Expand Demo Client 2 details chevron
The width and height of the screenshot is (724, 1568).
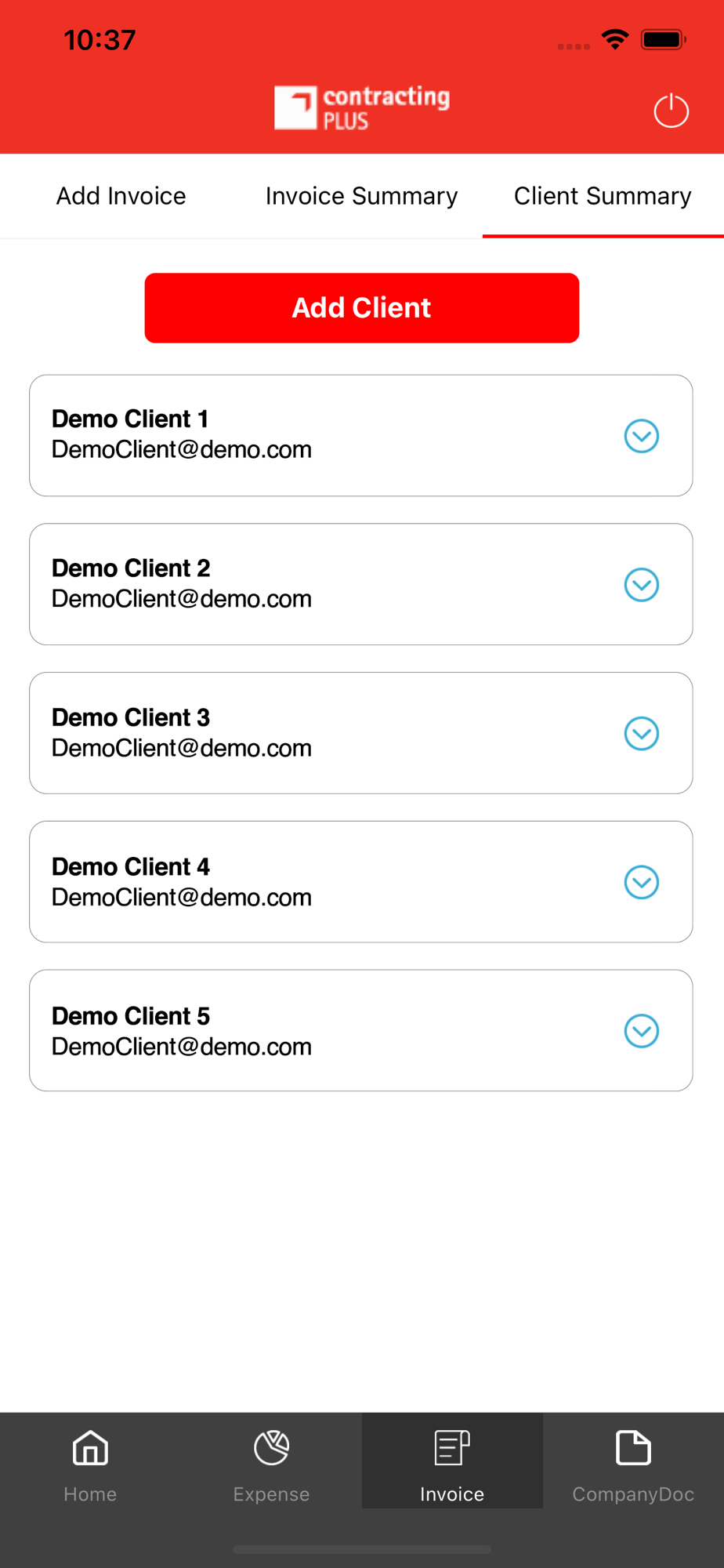[x=641, y=585]
